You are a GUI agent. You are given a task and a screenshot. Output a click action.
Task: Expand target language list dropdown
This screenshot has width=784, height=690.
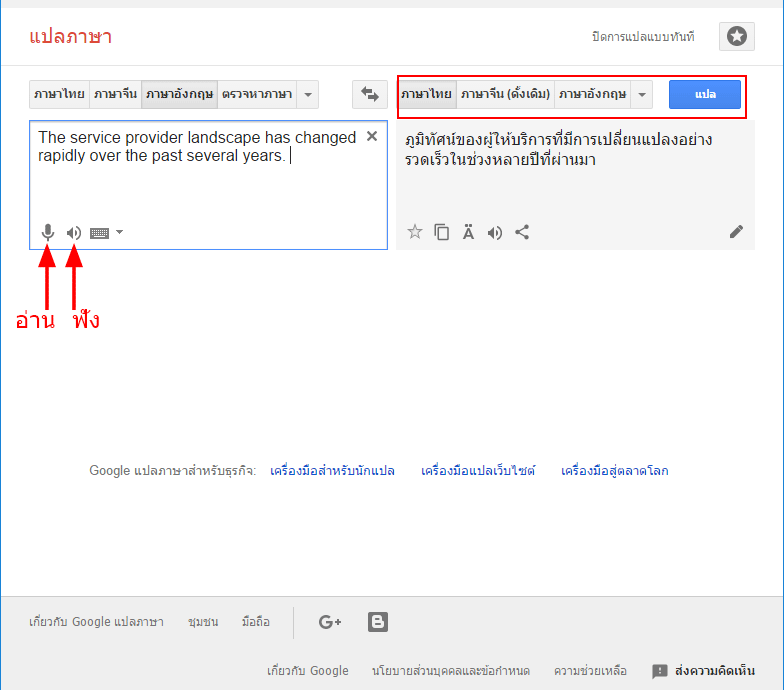[642, 94]
